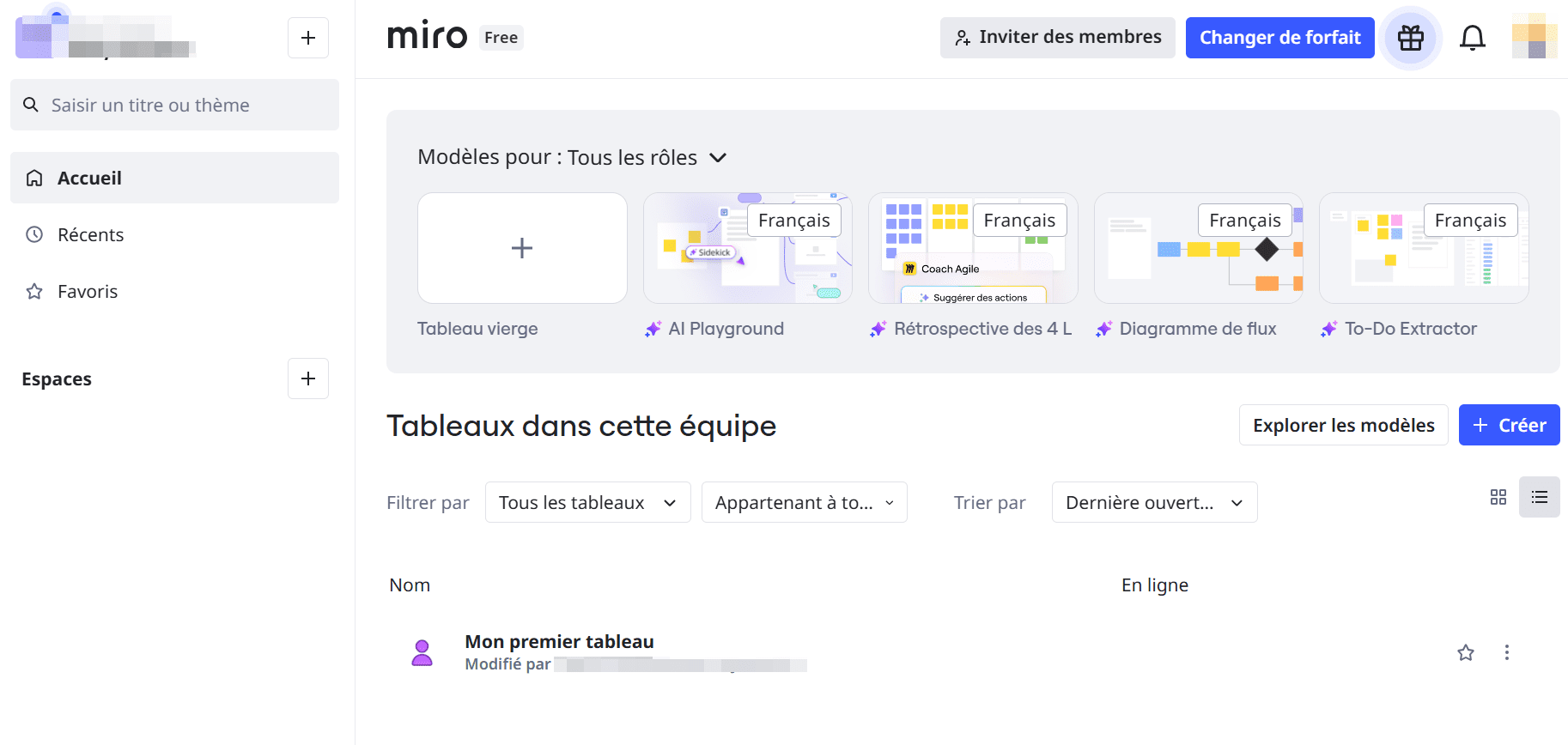Open Diagramme de flux template thumbnail

click(1199, 248)
